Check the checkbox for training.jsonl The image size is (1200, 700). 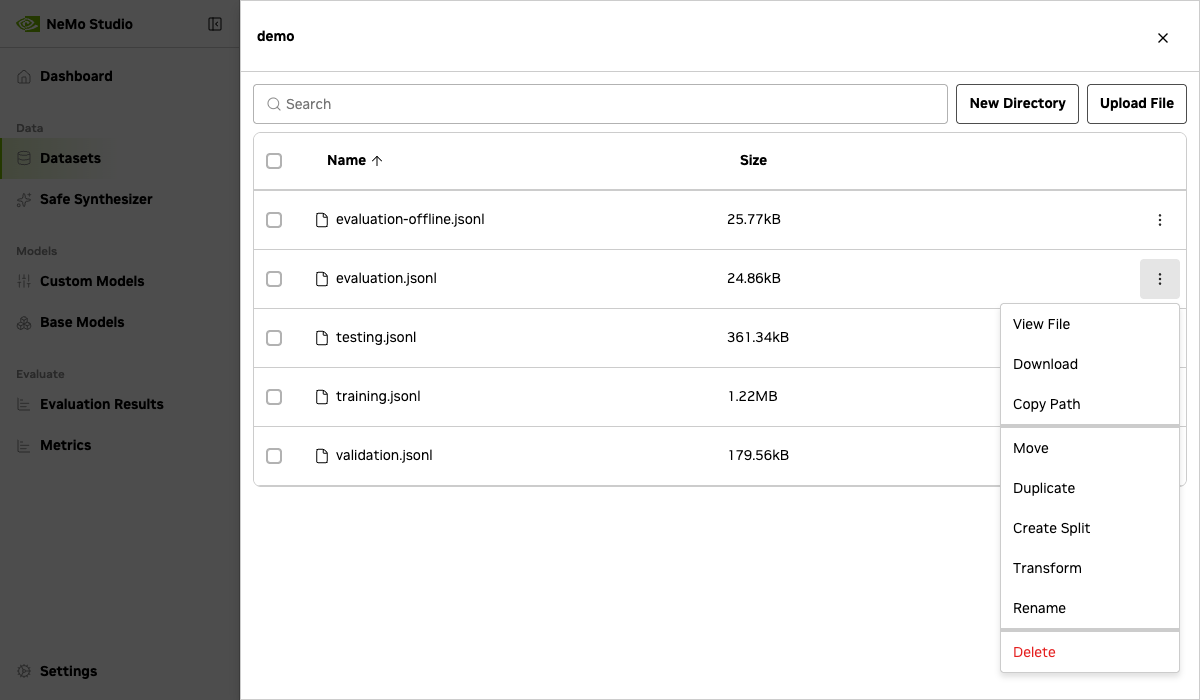274,397
